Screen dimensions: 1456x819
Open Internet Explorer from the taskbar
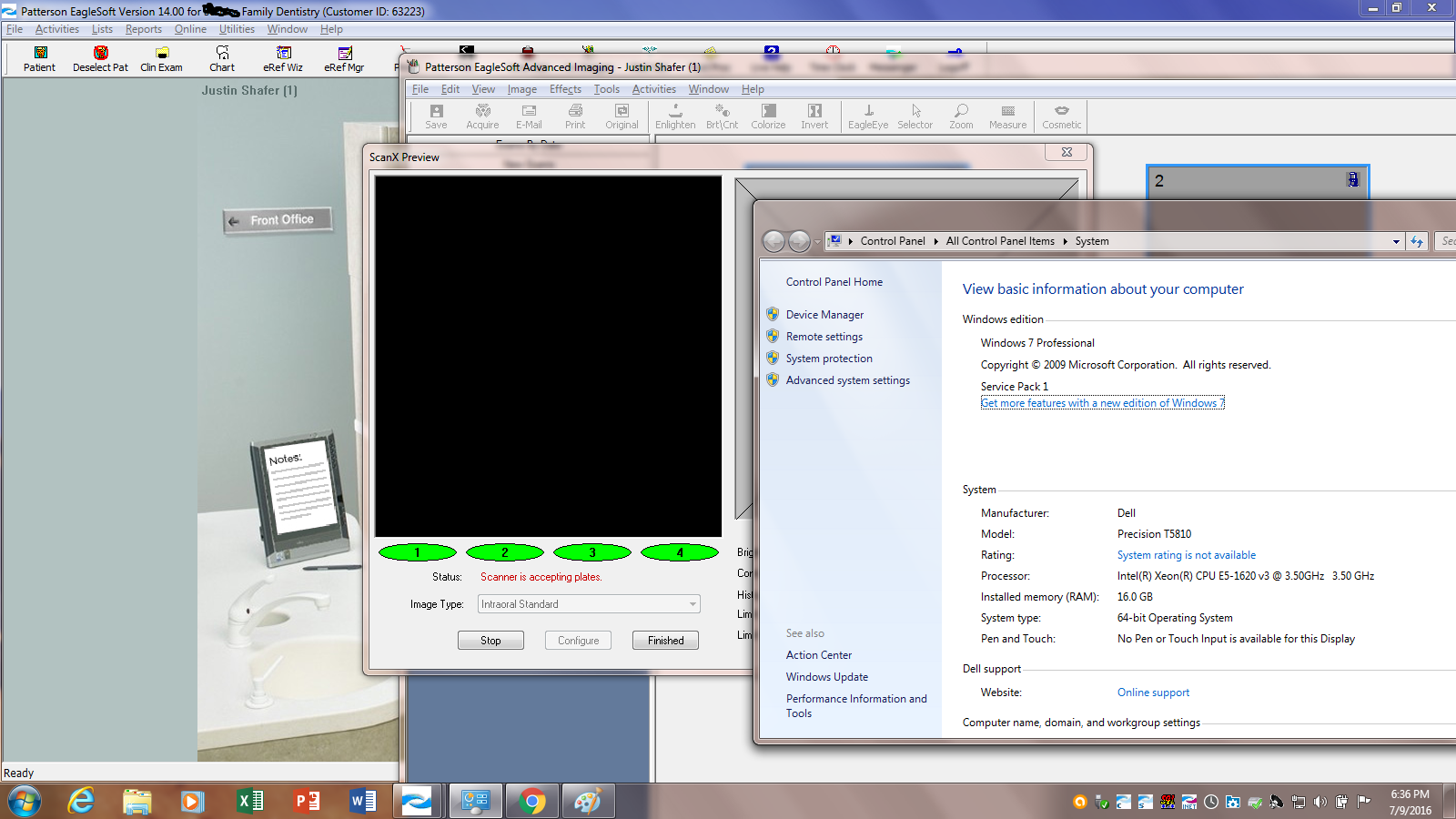81,801
